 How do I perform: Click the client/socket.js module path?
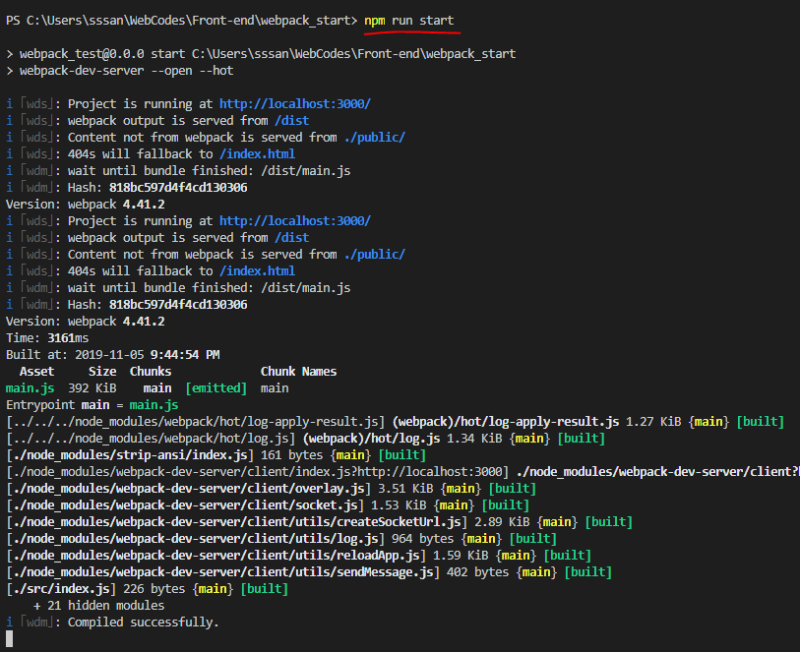coord(185,505)
